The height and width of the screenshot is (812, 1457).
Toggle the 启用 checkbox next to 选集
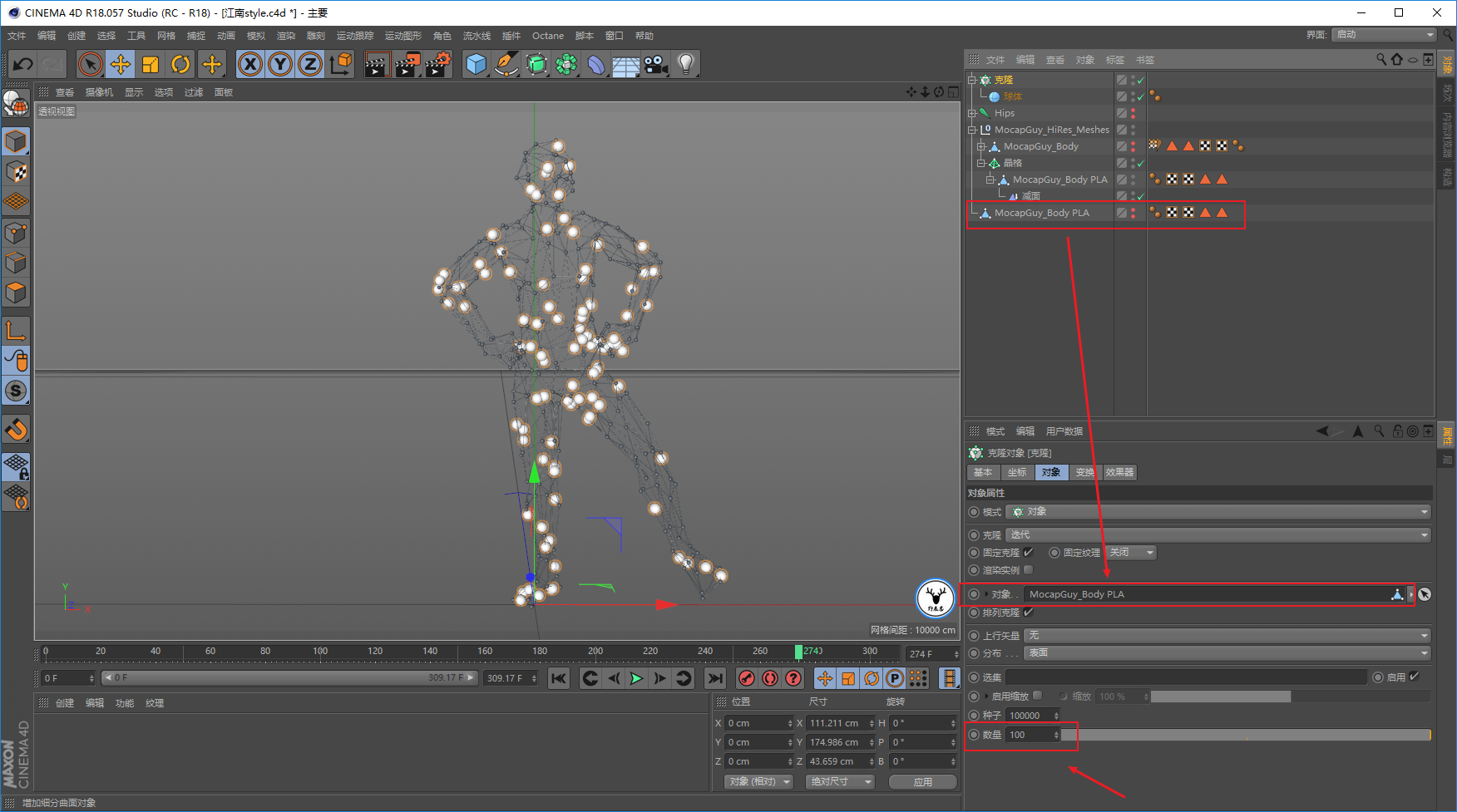click(1414, 677)
